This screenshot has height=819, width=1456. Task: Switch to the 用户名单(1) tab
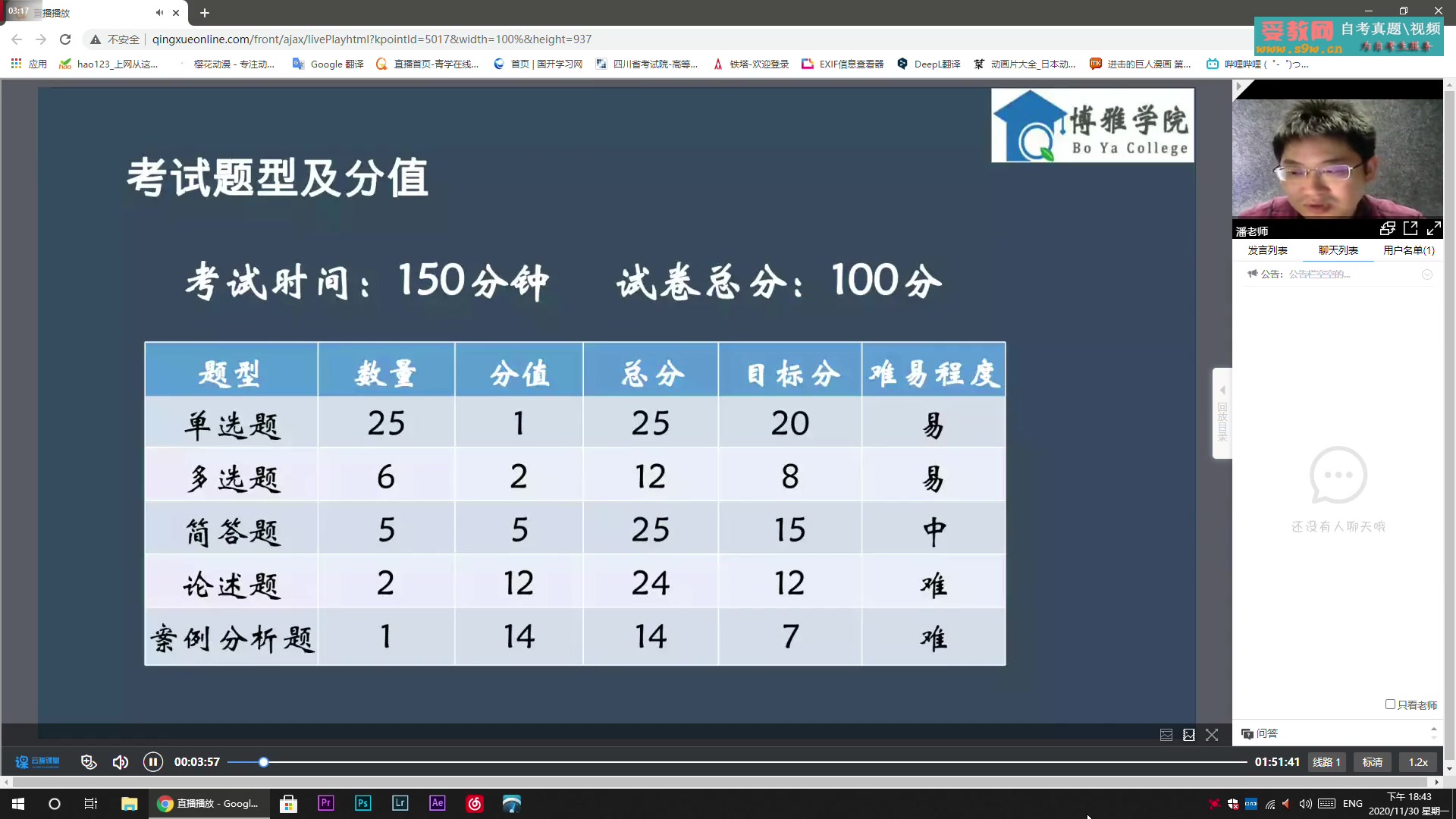[1409, 249]
